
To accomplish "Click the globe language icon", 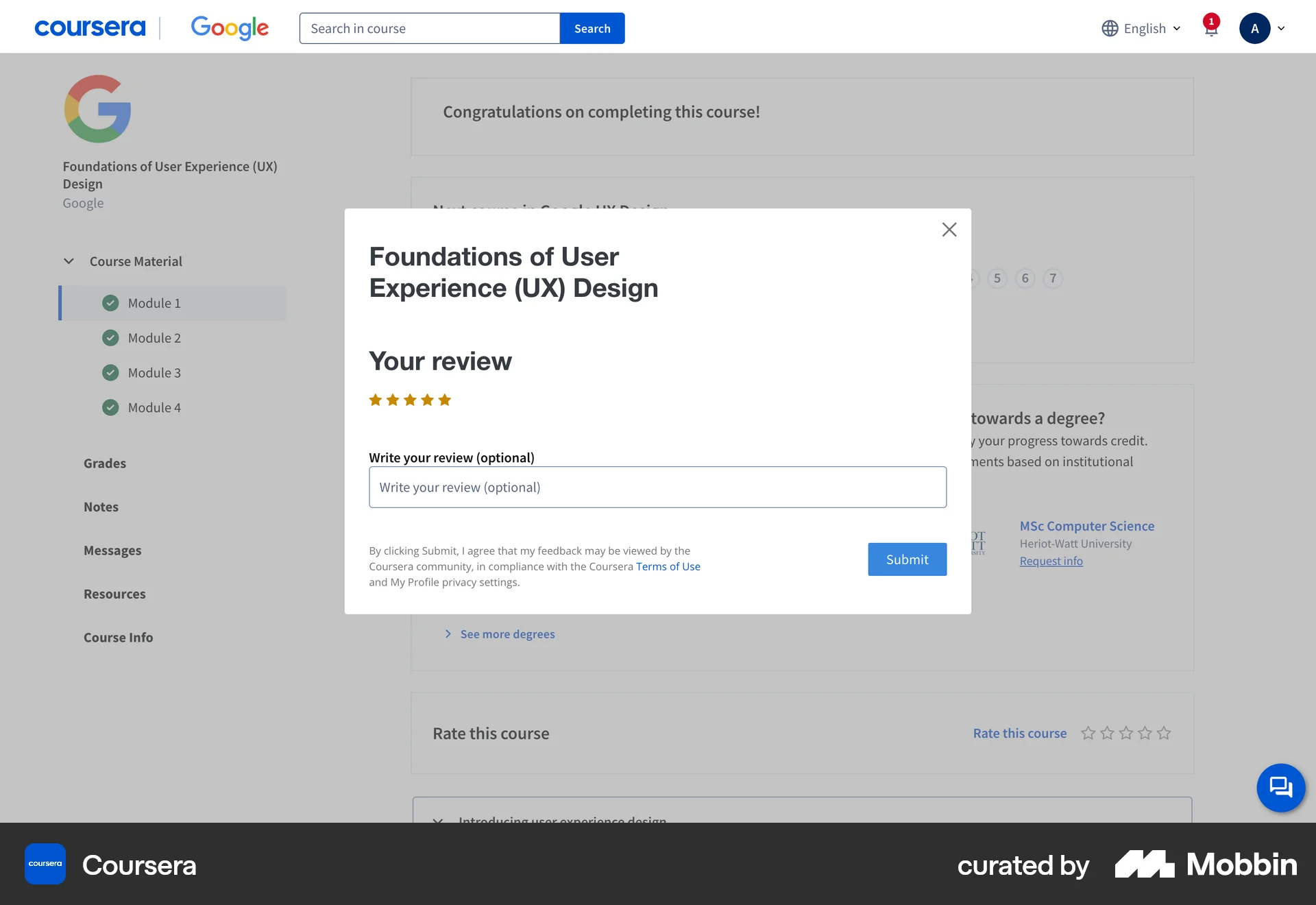I will click(x=1109, y=28).
